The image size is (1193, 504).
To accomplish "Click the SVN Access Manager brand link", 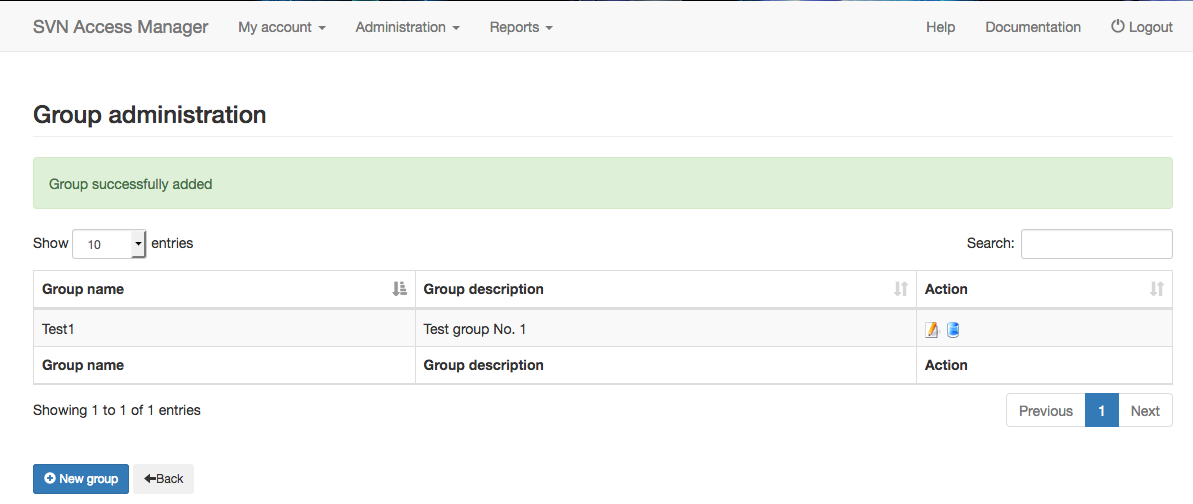I will click(x=120, y=27).
